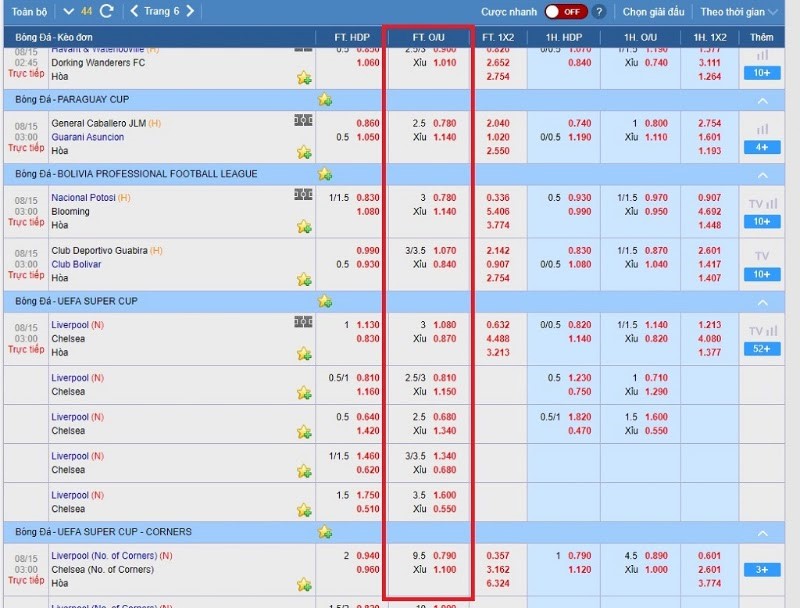The height and width of the screenshot is (608, 800).
Task: Open field view icon for Nacional Potosi match
Action: pos(303,196)
